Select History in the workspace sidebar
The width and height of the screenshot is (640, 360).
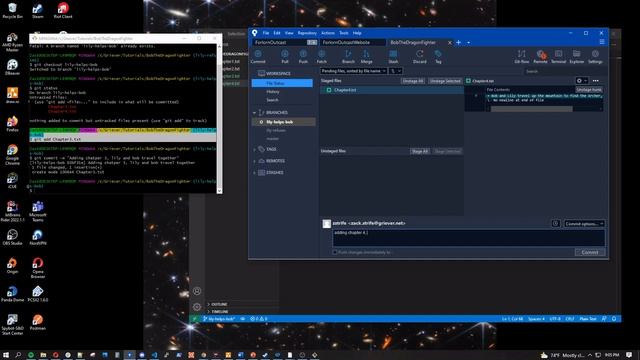(273, 92)
